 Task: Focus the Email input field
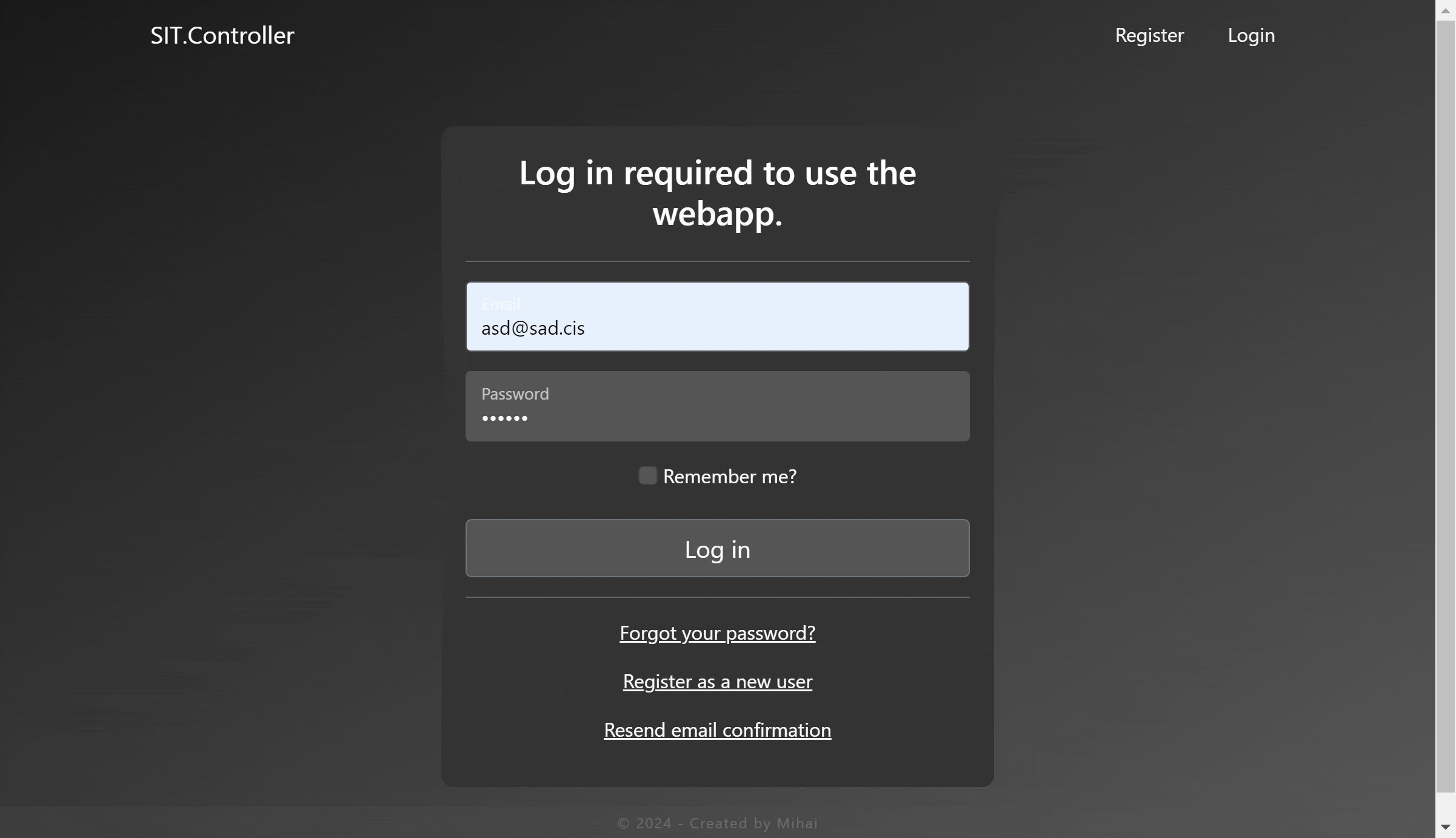717,317
